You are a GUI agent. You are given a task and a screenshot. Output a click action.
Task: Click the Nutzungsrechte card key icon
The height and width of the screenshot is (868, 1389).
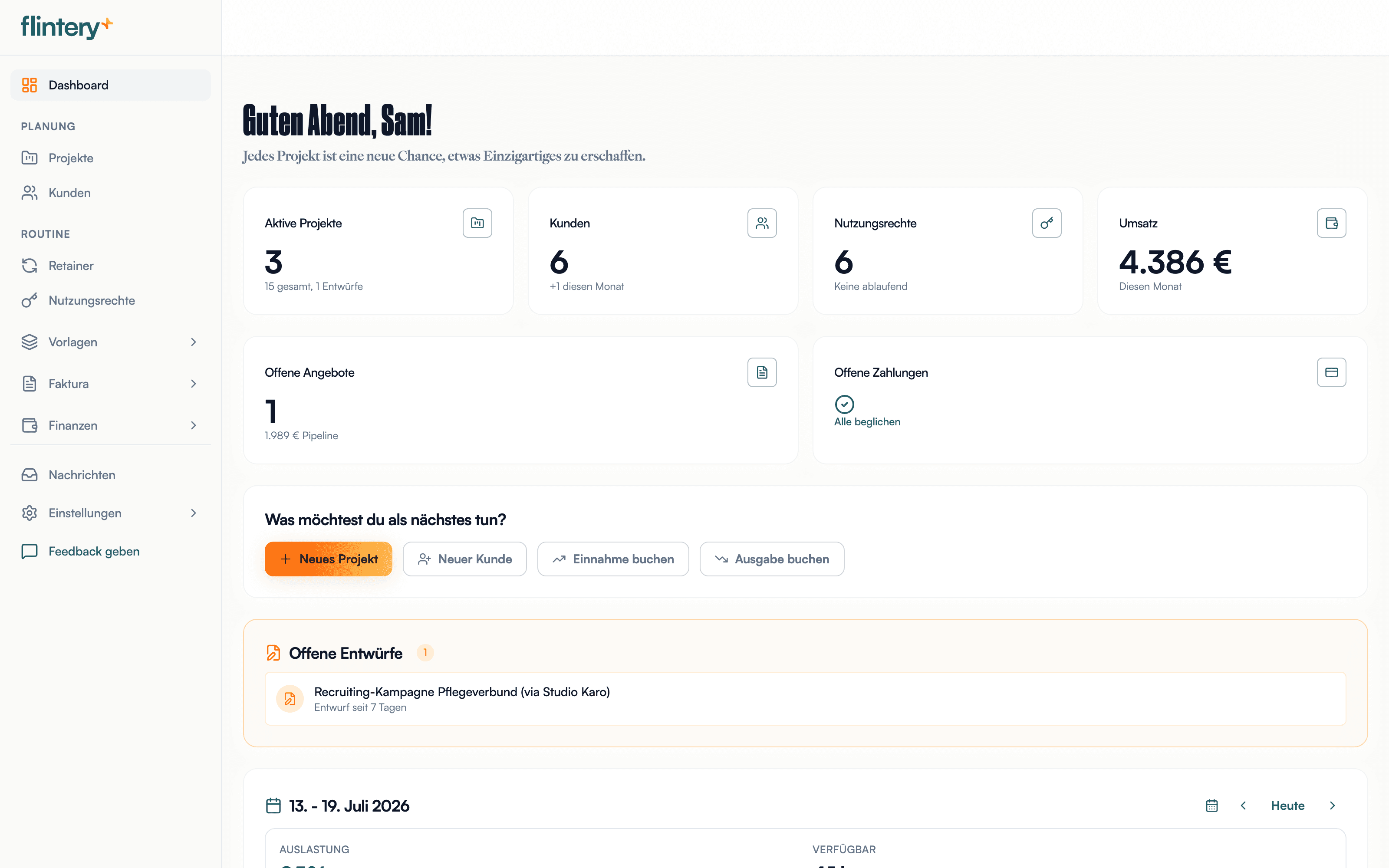(1047, 223)
